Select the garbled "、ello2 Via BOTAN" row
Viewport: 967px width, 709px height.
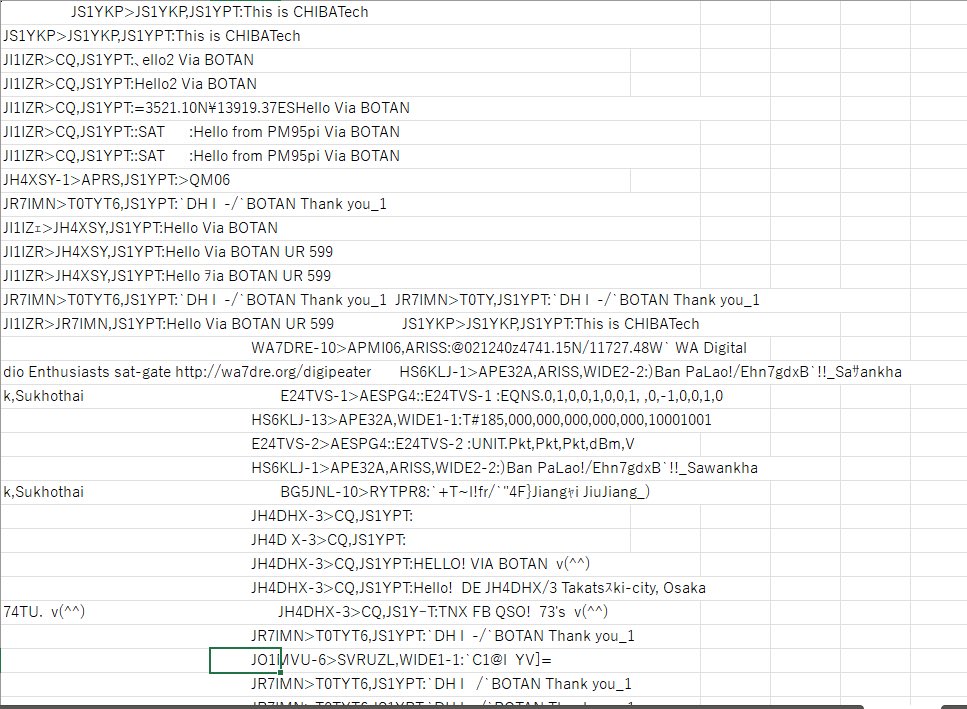click(128, 60)
